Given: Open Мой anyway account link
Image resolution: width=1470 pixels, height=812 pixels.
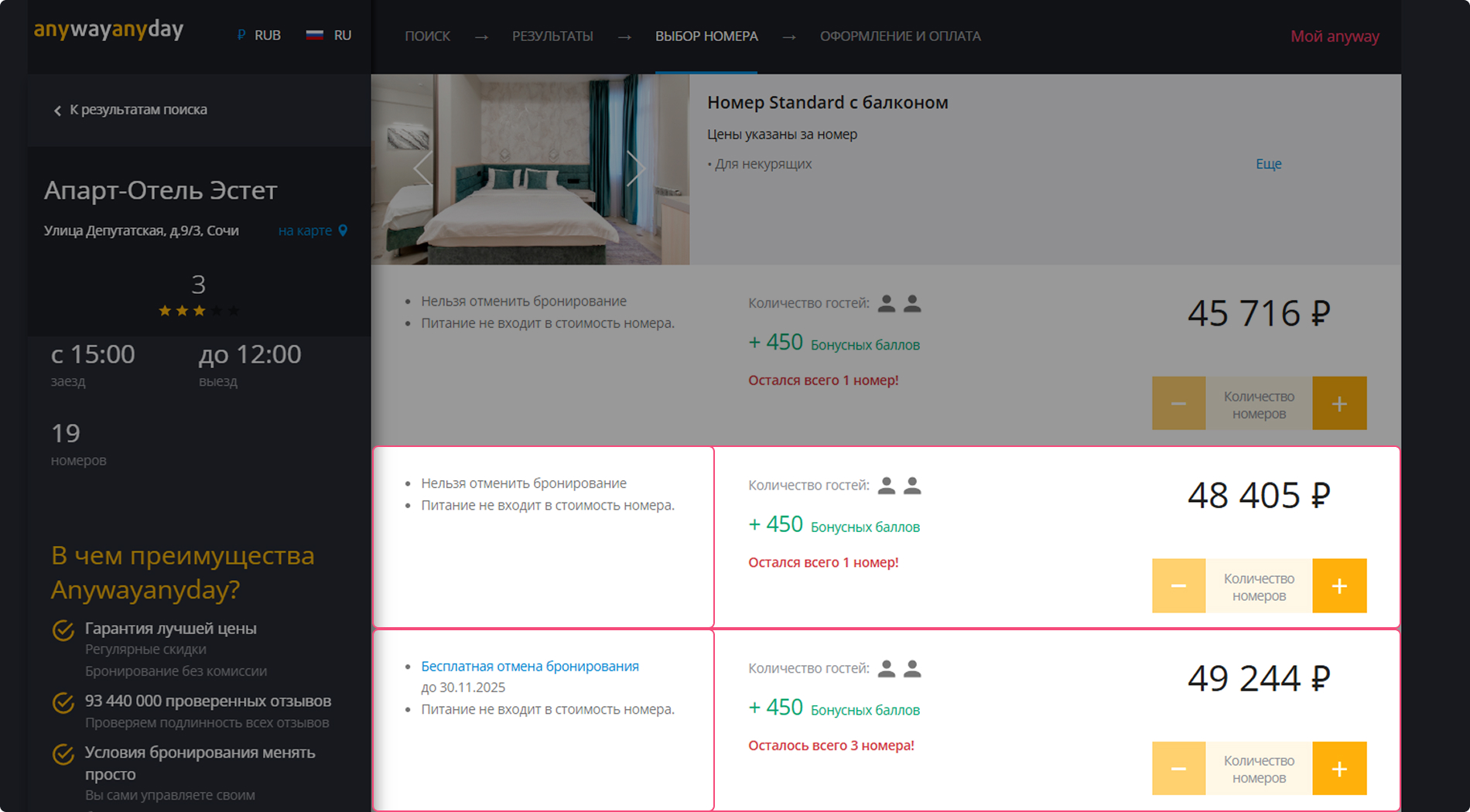Looking at the screenshot, I should pos(1335,36).
